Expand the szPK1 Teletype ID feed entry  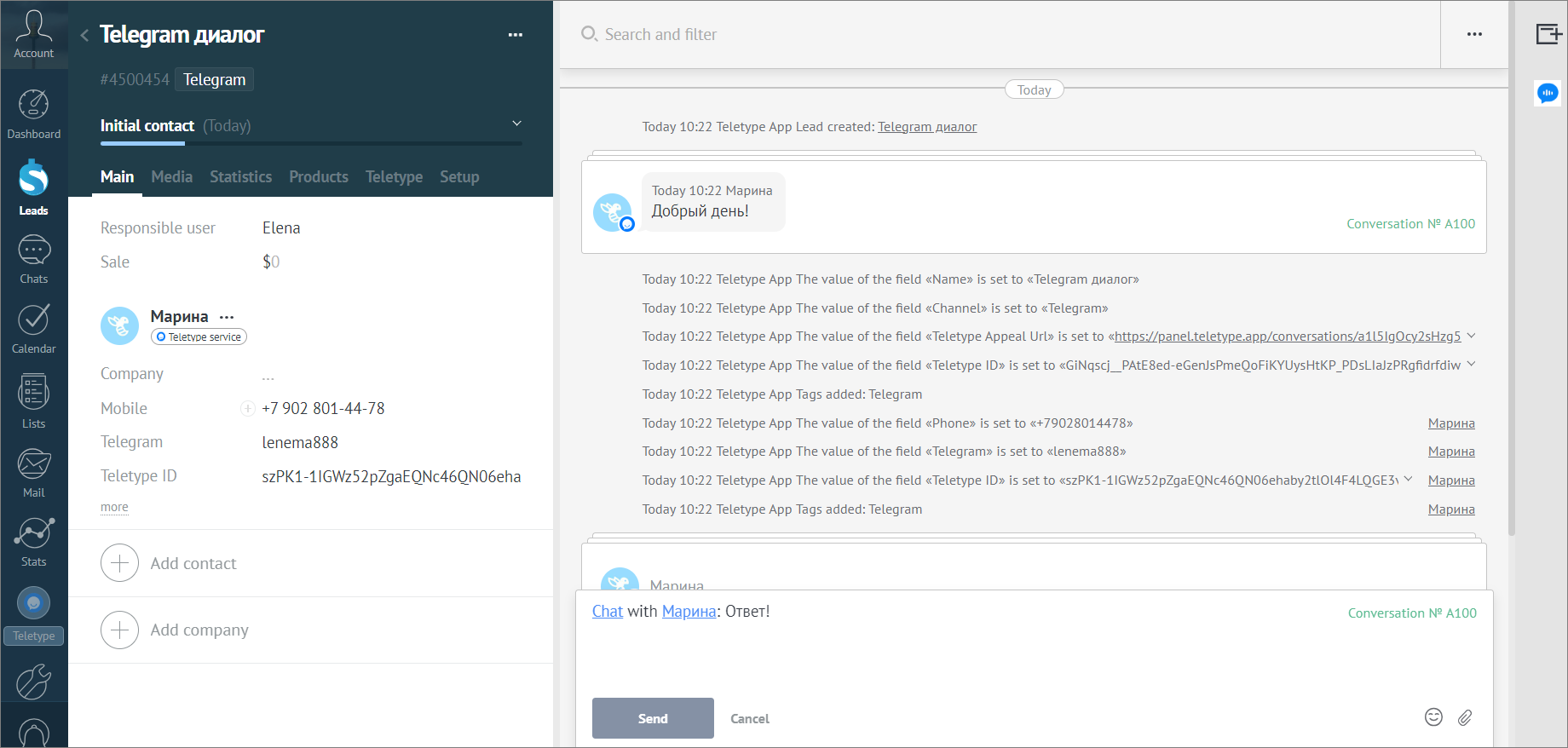pos(1408,480)
